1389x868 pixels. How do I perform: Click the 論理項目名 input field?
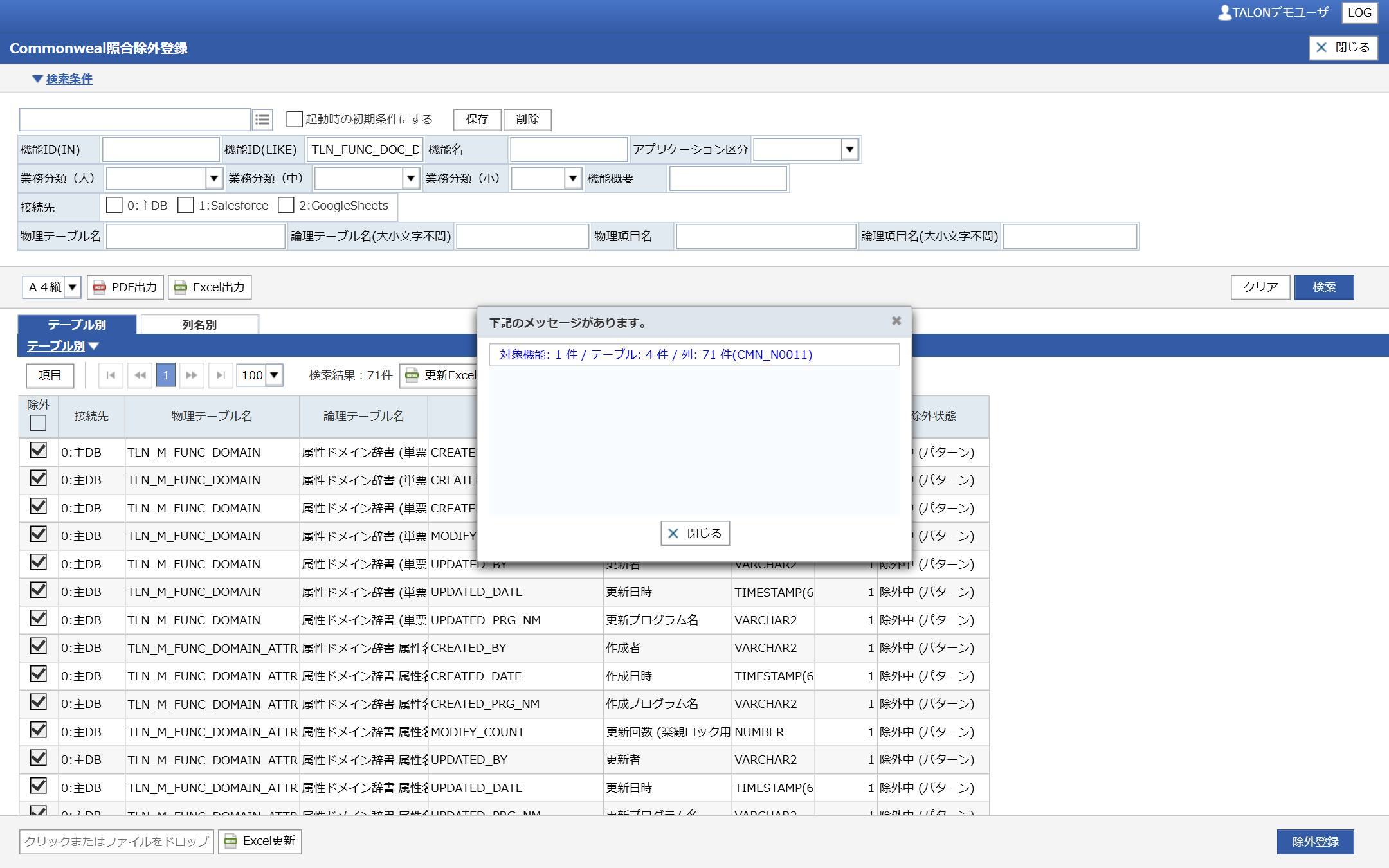point(1070,237)
